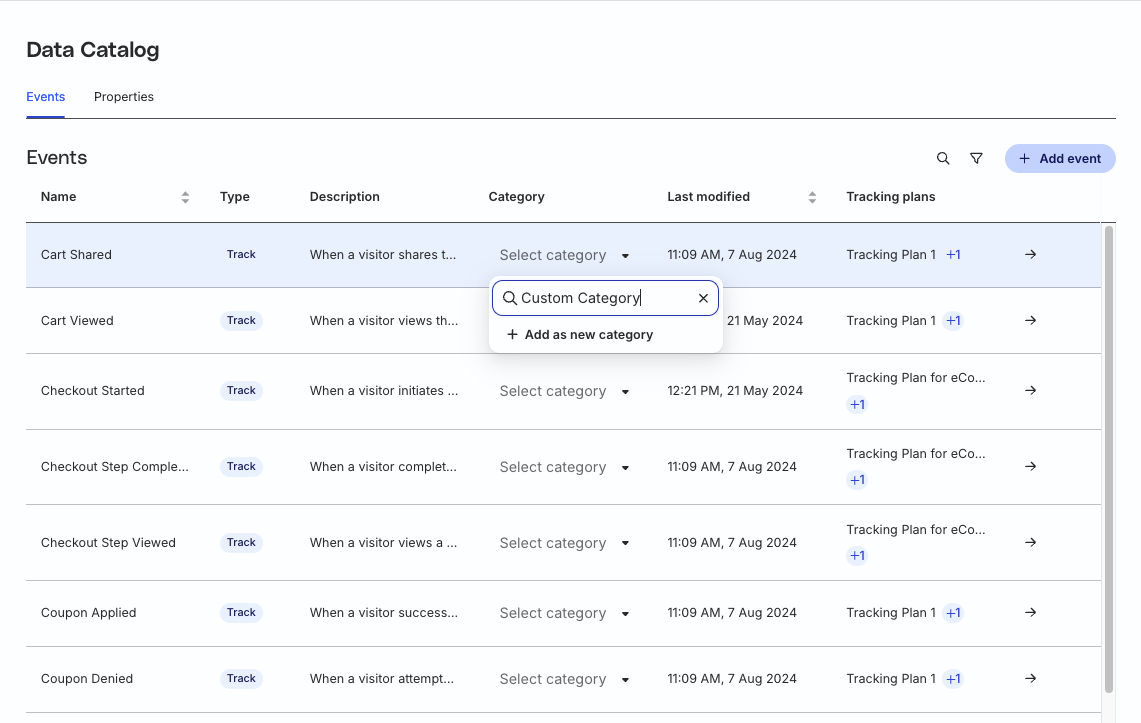Image resolution: width=1141 pixels, height=723 pixels.
Task: Click the 'When a visitor success...' description
Action: (x=383, y=612)
